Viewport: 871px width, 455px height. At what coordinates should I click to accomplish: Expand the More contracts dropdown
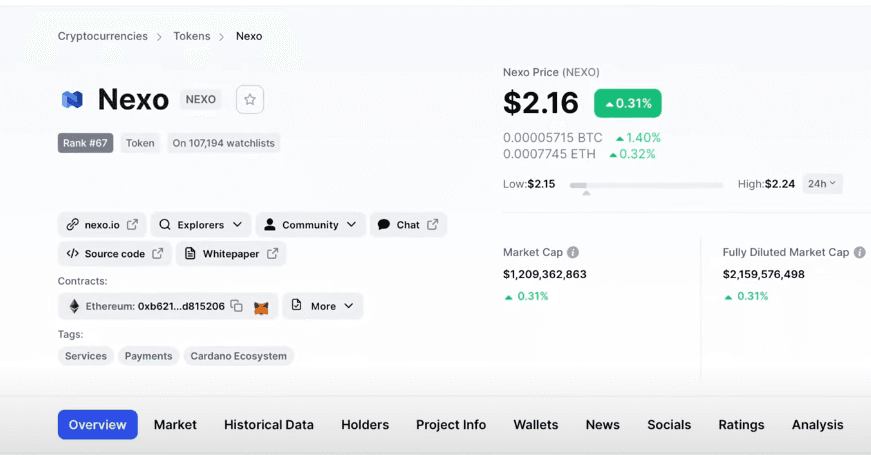323,306
